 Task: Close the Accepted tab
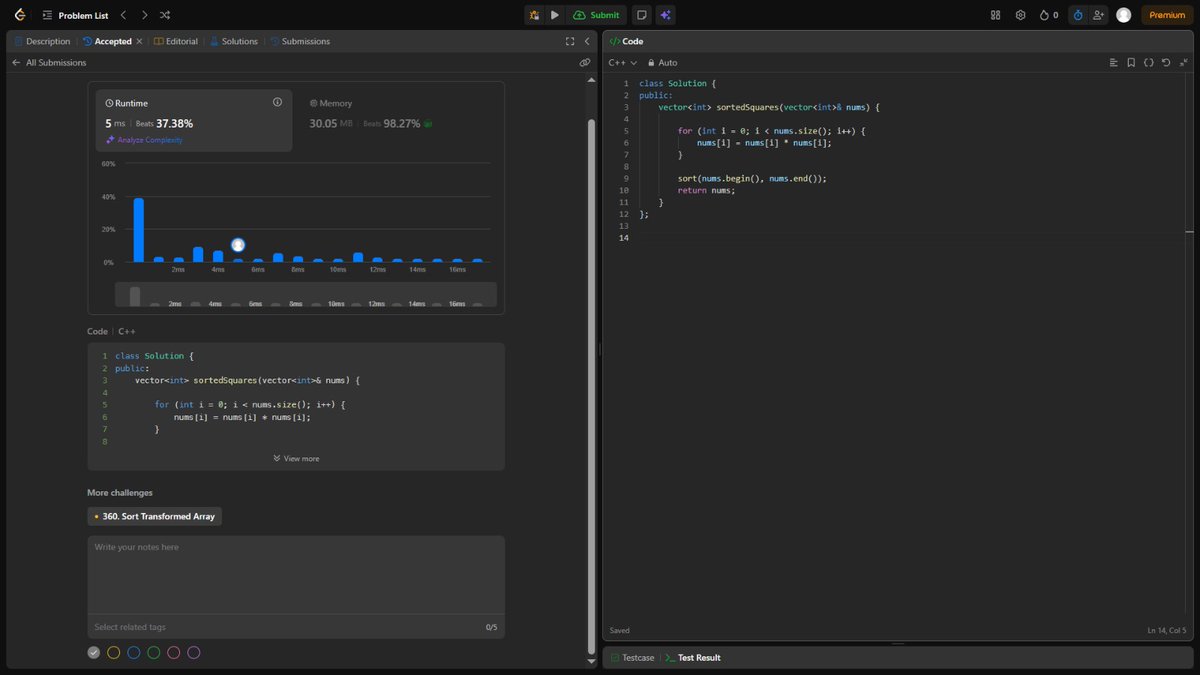click(139, 41)
